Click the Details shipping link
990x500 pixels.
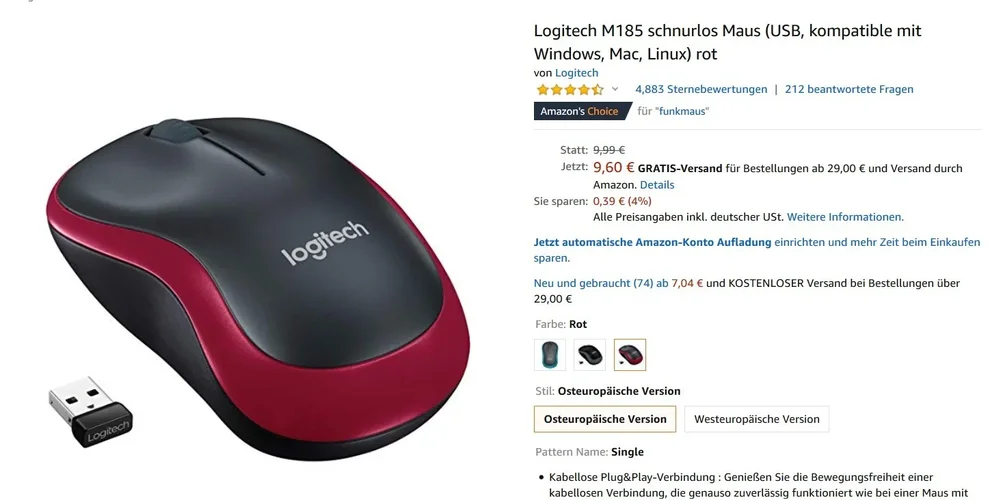click(657, 185)
